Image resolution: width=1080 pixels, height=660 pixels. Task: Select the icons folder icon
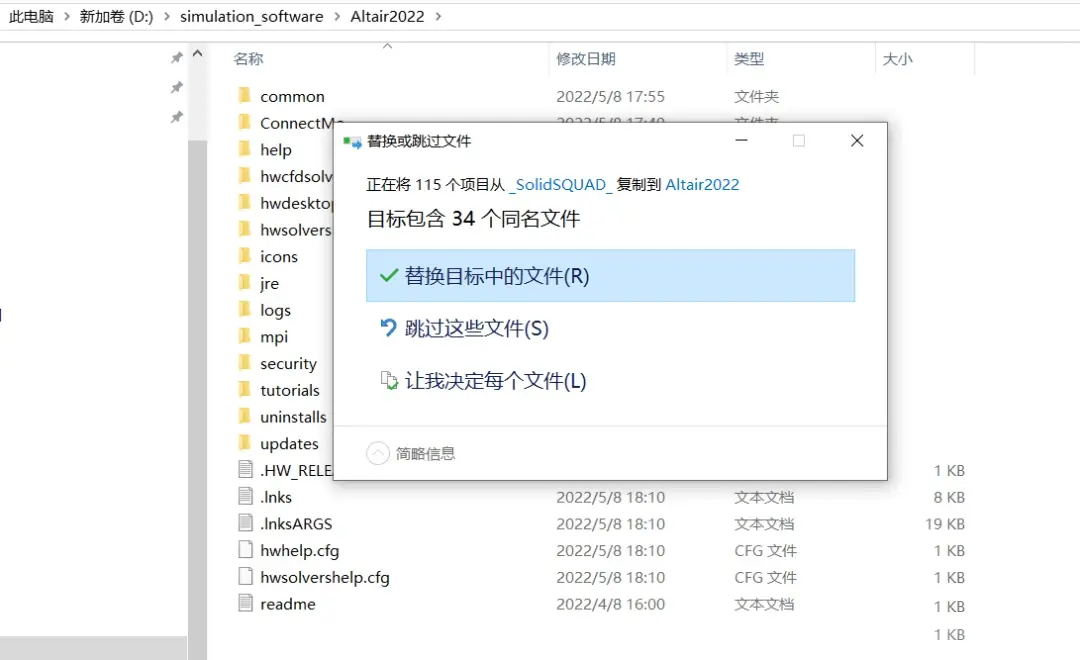245,256
